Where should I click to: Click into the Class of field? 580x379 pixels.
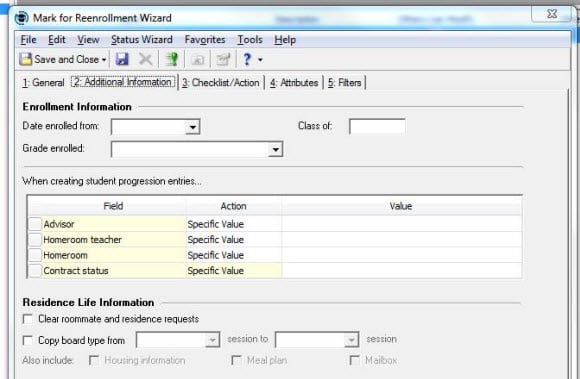tap(377, 126)
